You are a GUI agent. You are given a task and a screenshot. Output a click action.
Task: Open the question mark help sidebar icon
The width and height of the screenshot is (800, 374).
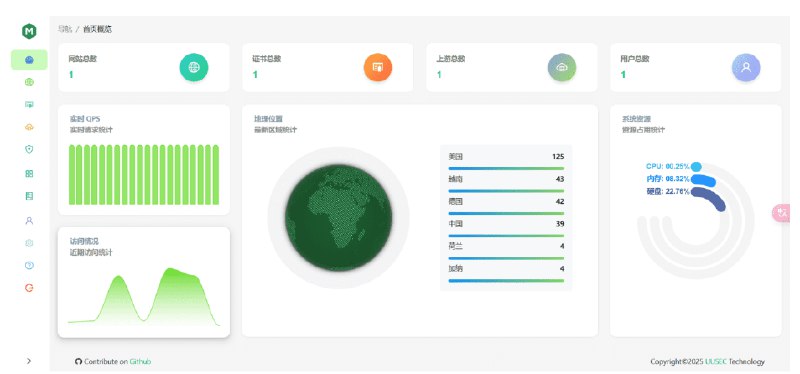[29, 265]
